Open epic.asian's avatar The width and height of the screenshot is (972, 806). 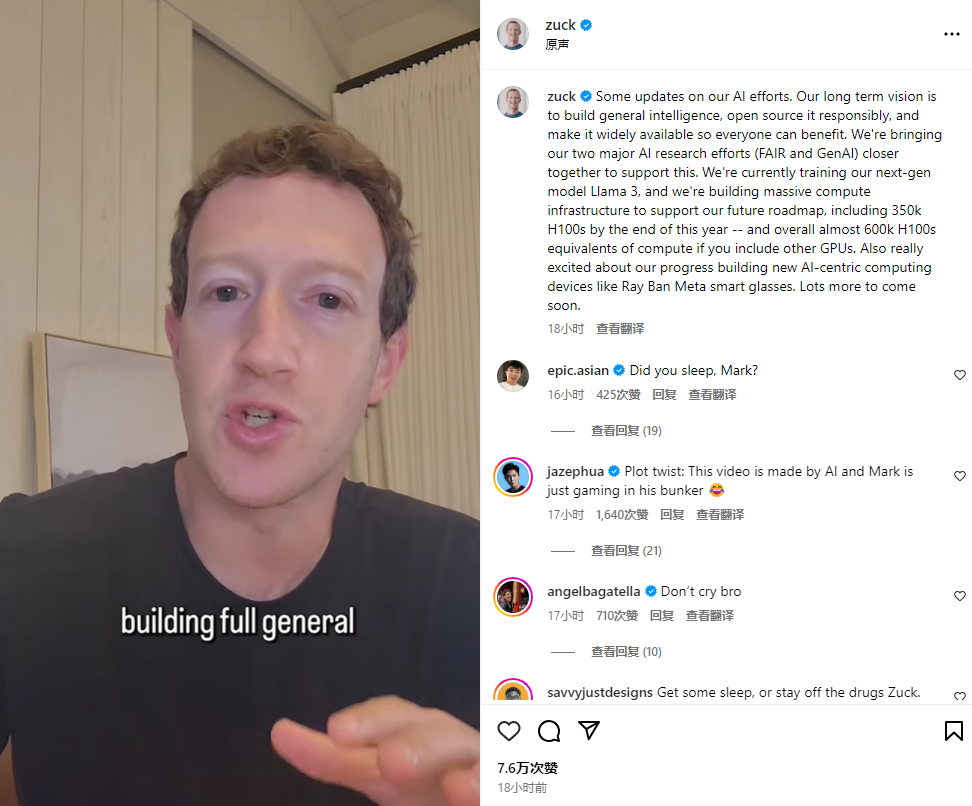(x=513, y=376)
